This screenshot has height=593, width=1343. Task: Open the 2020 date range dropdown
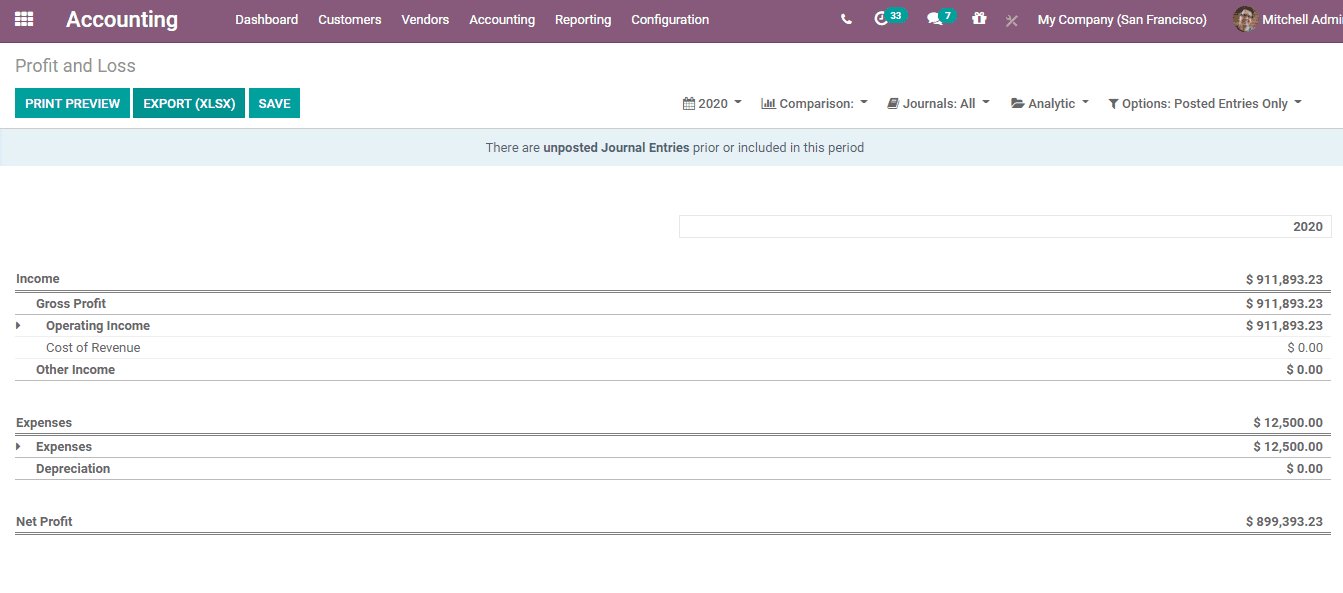[x=712, y=102]
